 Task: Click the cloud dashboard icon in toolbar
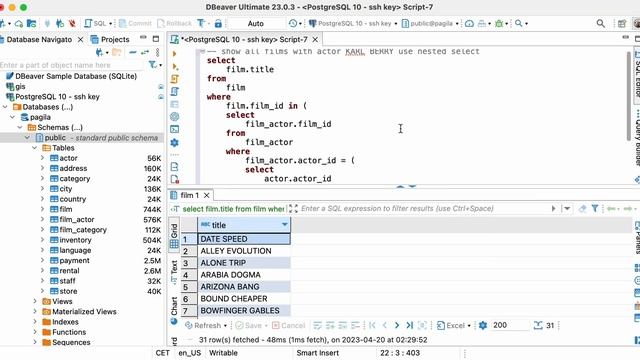coord(469,23)
